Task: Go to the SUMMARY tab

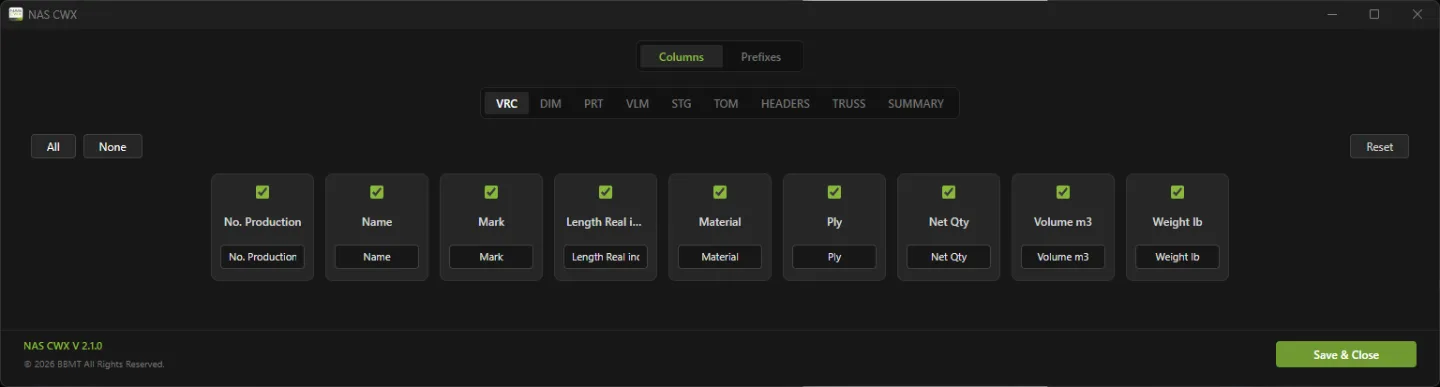Action: [x=916, y=104]
